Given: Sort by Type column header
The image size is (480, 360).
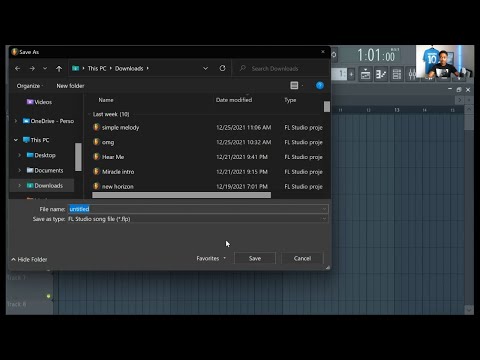Looking at the screenshot, I should pos(290,100).
